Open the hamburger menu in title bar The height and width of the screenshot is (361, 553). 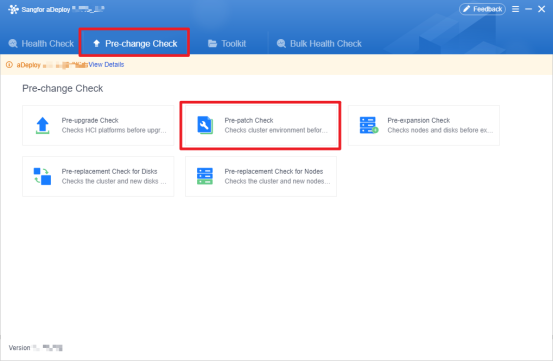point(515,9)
